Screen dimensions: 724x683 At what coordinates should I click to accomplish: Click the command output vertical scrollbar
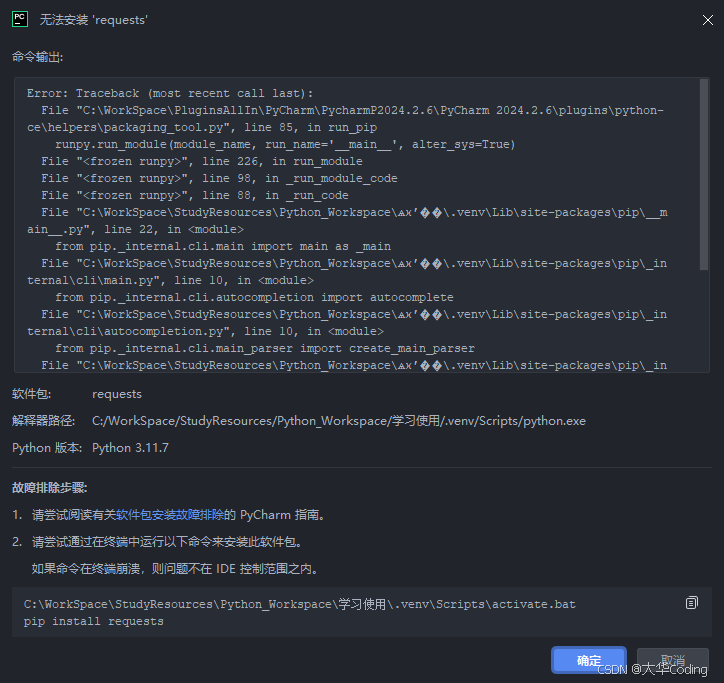click(704, 175)
